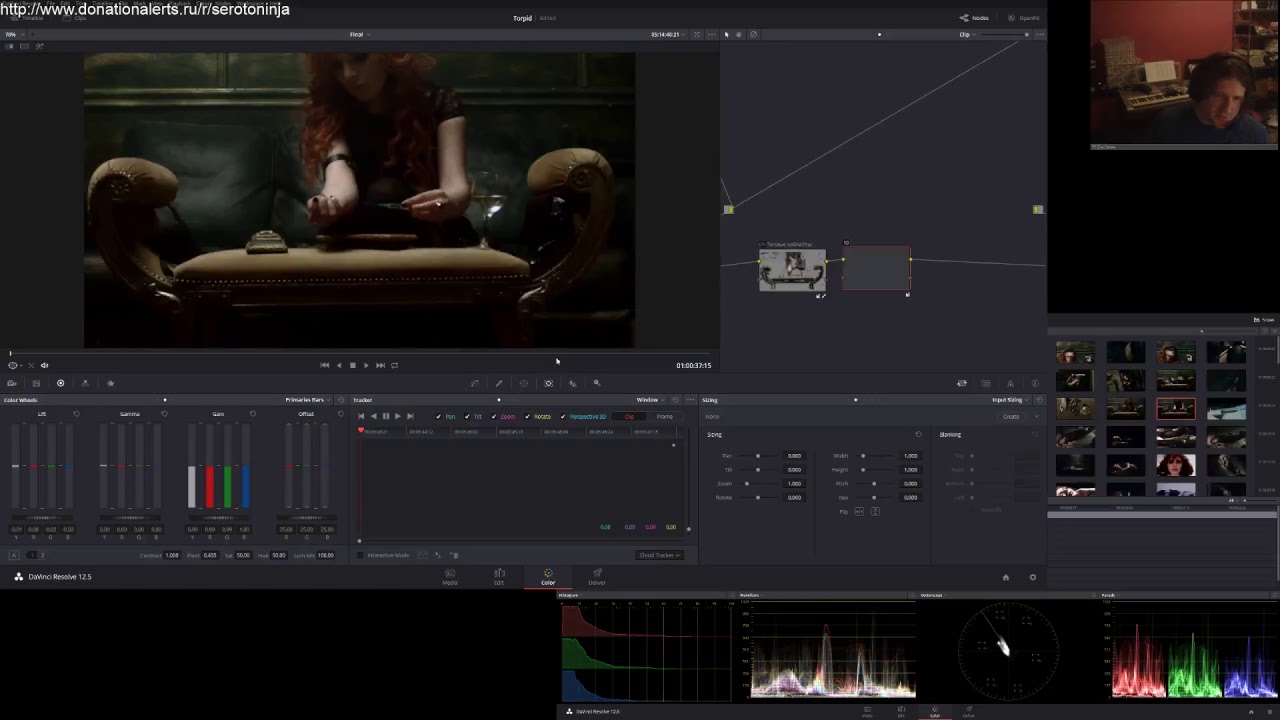
Task: Click the Zoom slider handle in Sizing
Action: (746, 483)
